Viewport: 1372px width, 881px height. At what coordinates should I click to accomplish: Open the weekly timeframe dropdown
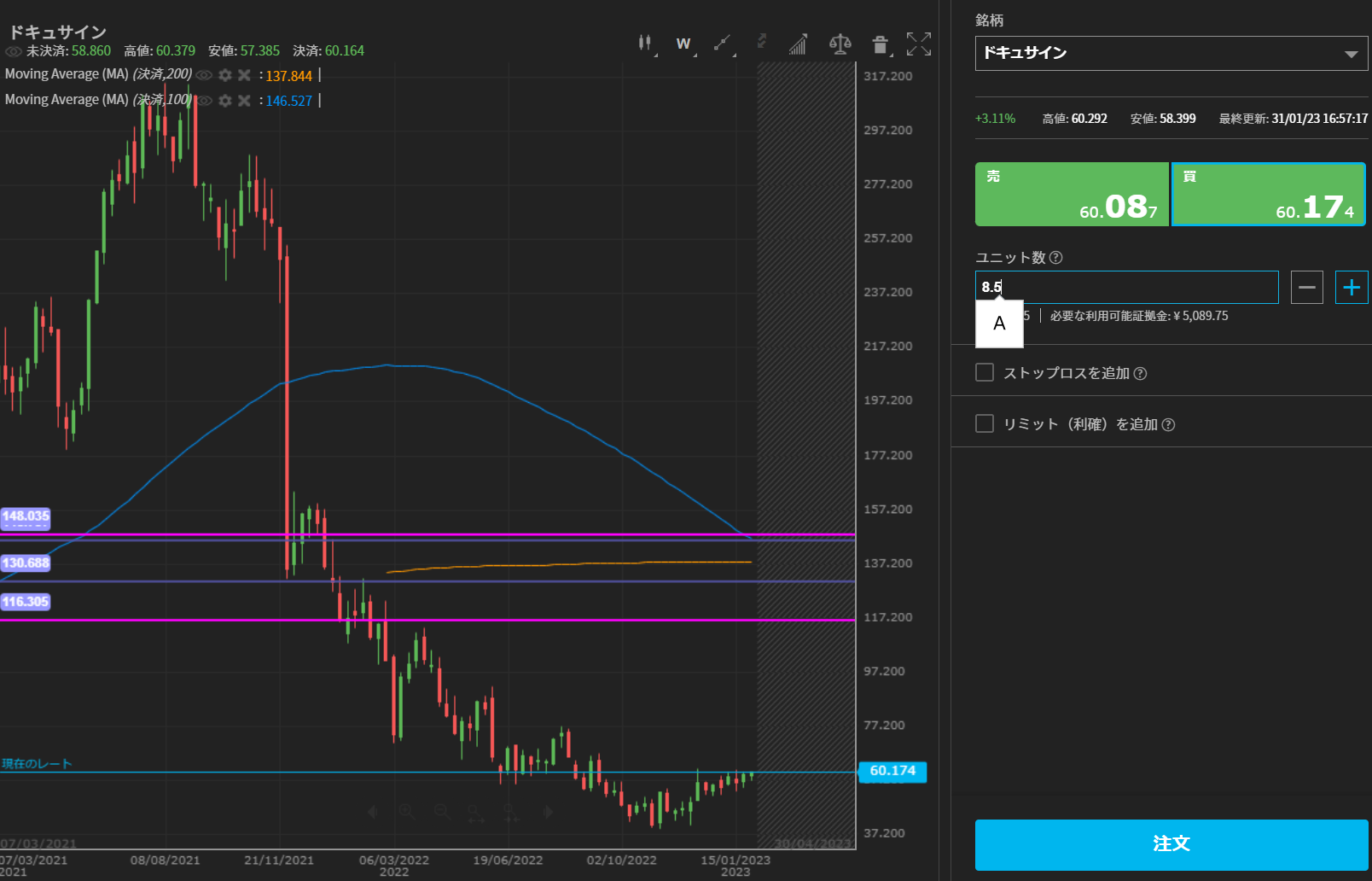tap(683, 44)
